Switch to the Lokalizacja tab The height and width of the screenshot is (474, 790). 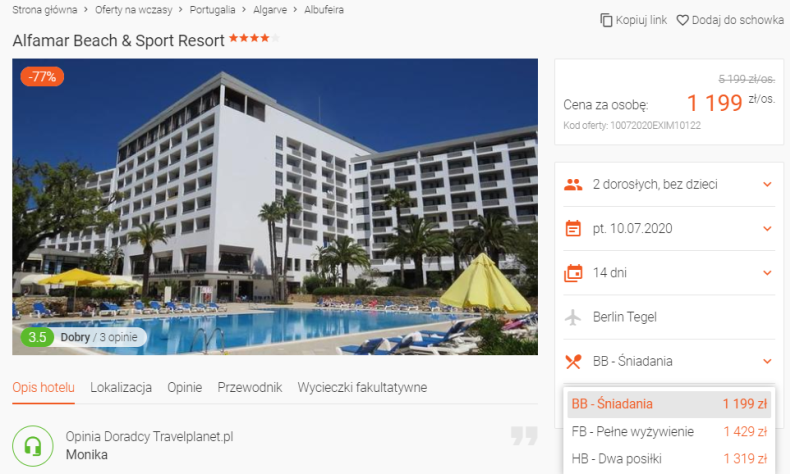click(121, 387)
